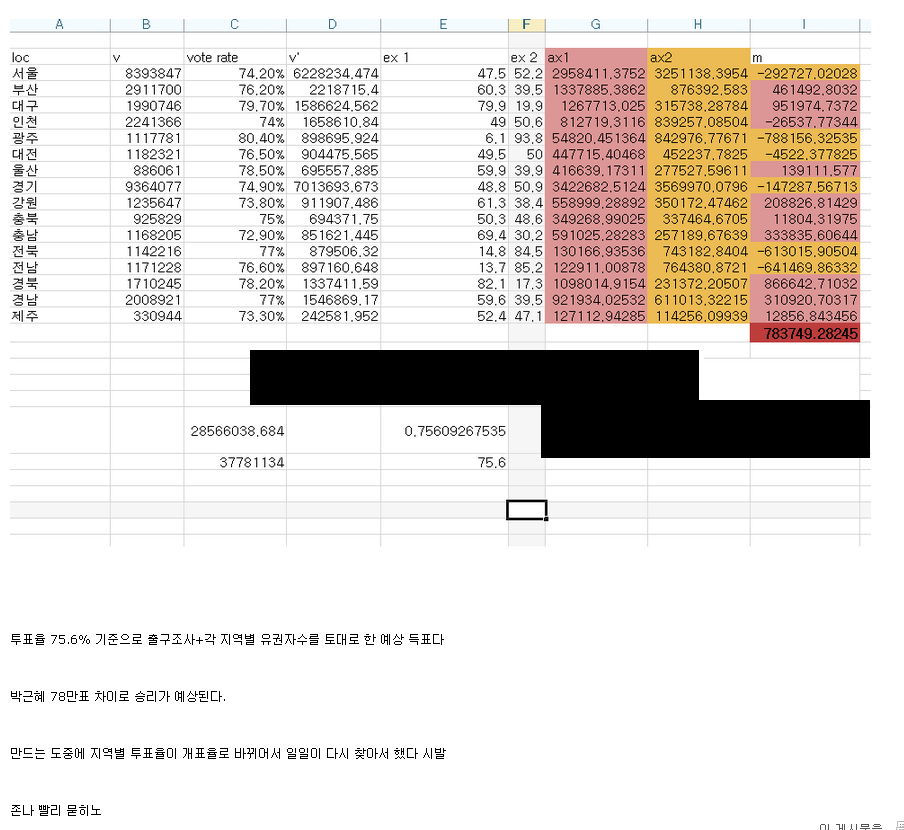Click the cell with value 6228234.474
Screen dimensions: 904x830
point(333,73)
